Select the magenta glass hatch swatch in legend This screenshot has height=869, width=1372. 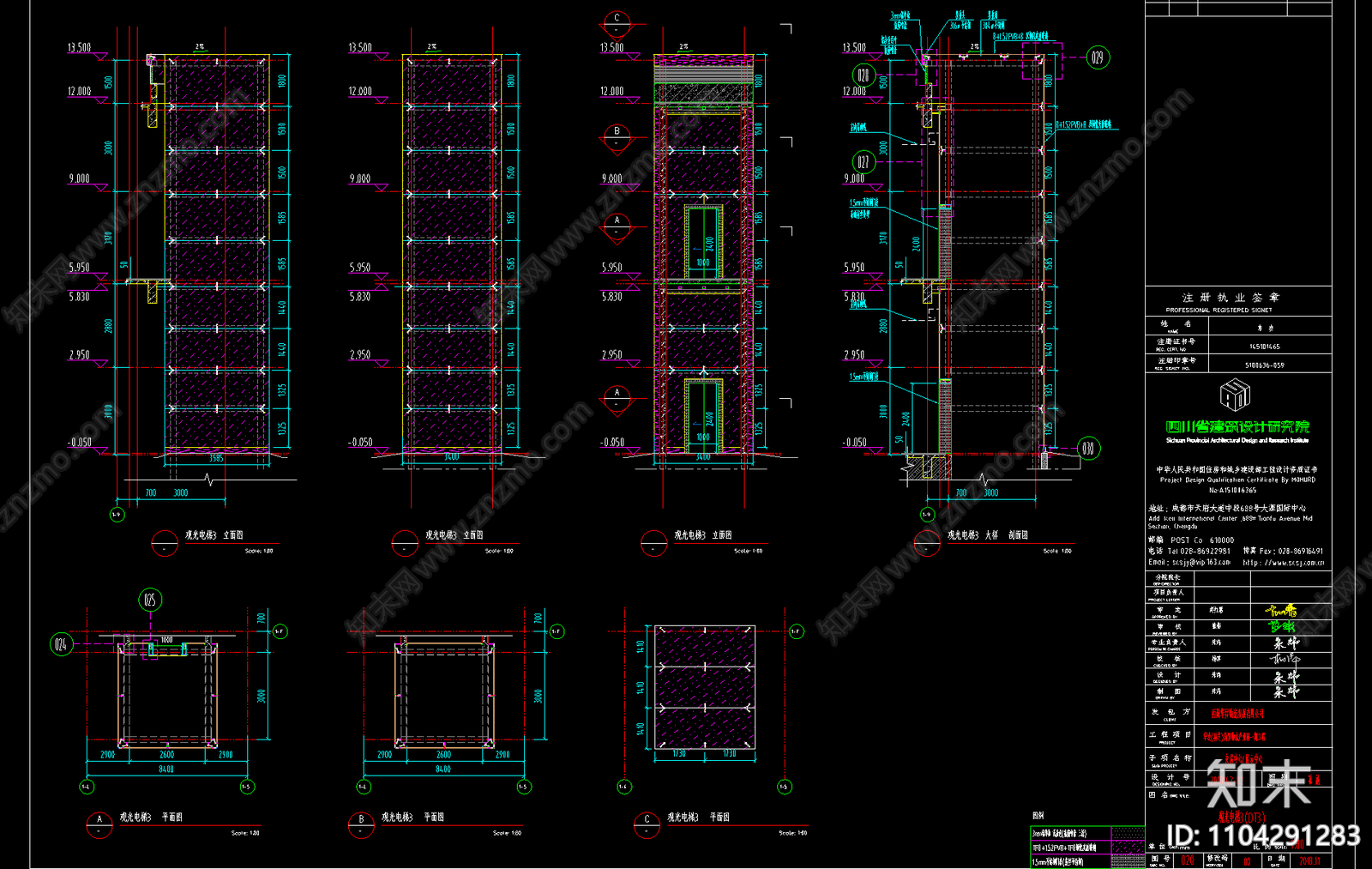point(1128,847)
